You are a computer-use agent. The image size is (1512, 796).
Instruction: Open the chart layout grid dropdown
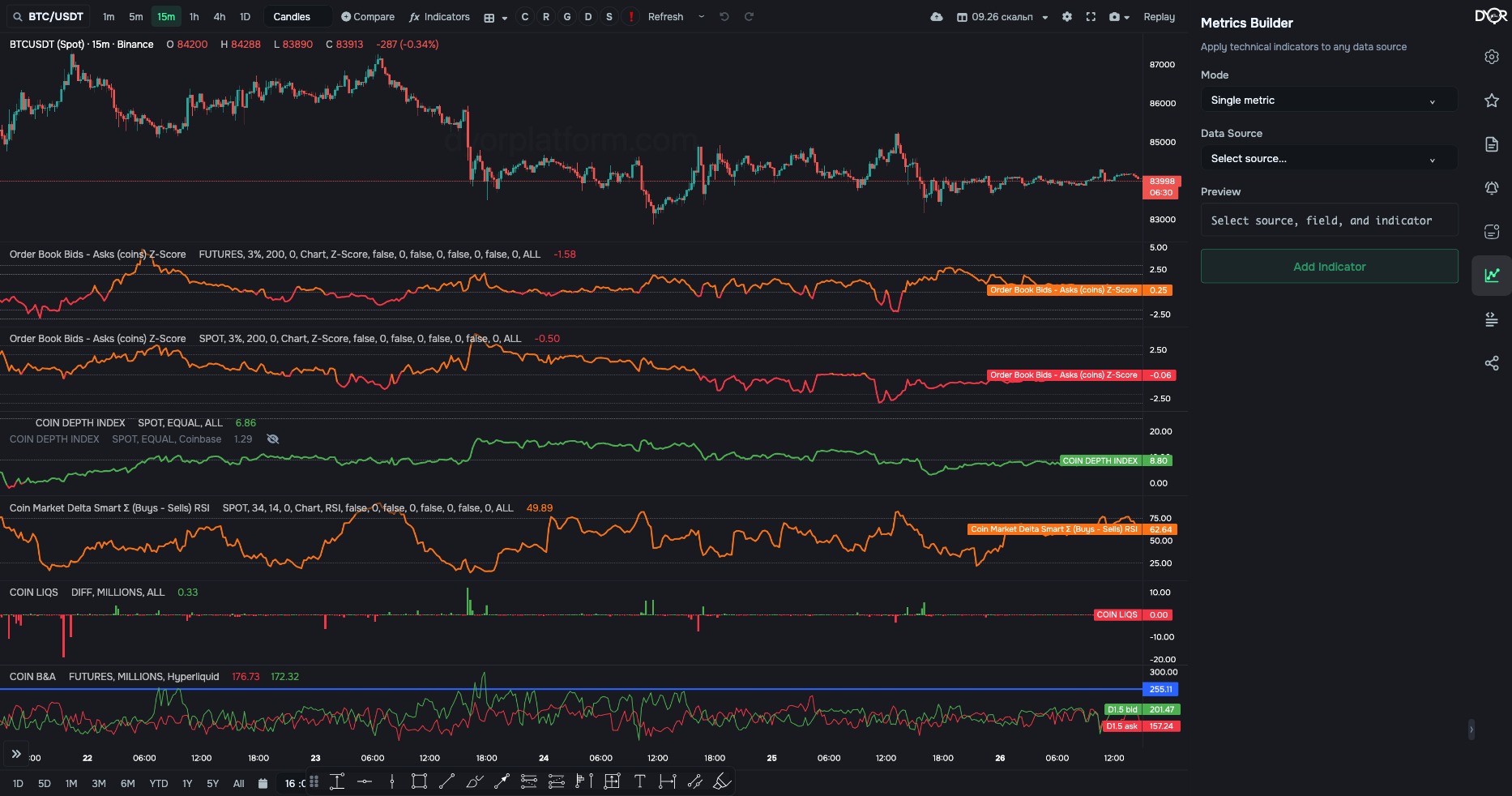495,17
